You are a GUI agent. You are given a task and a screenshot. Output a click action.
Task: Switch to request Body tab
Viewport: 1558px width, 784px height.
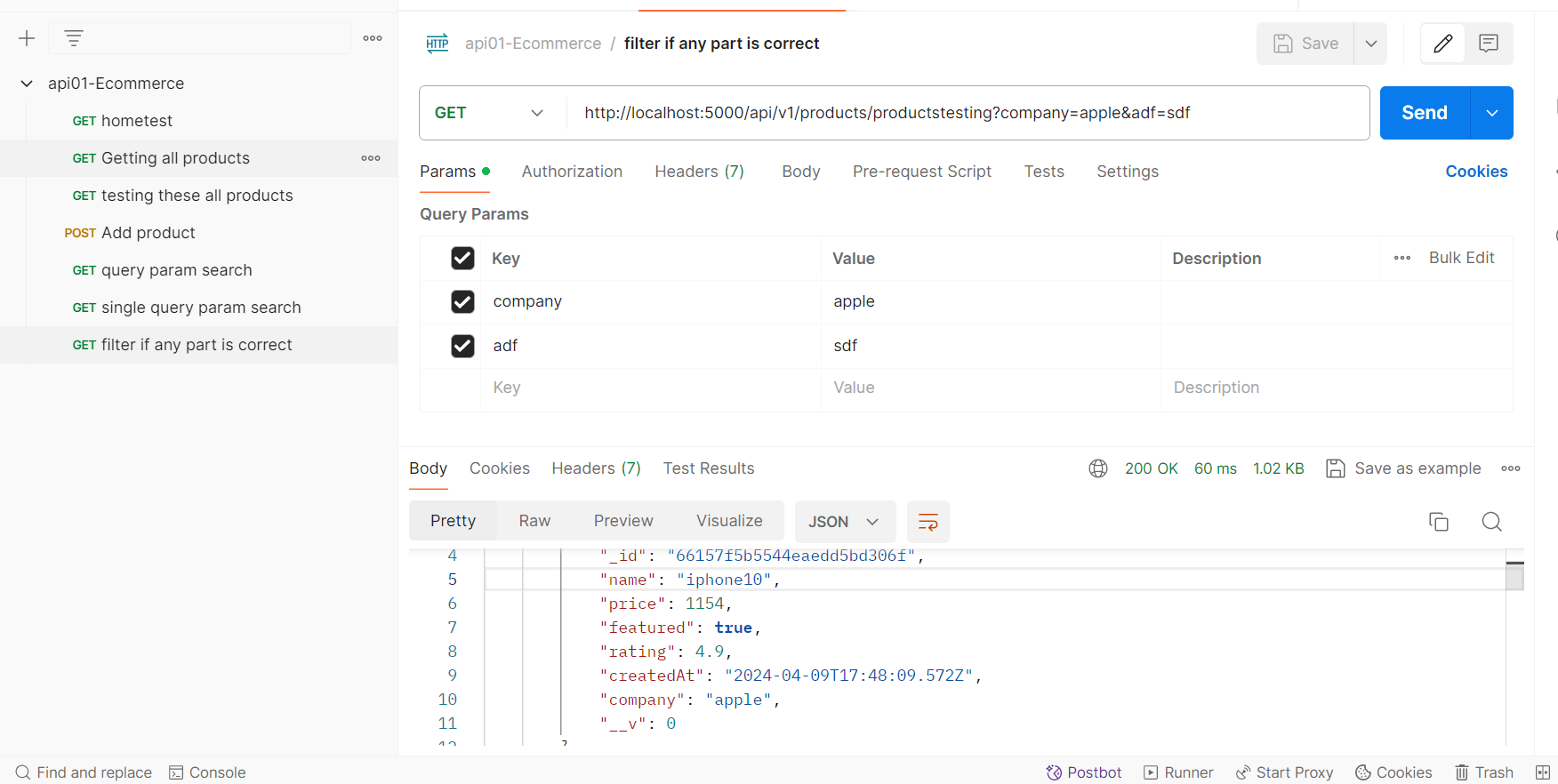click(801, 172)
